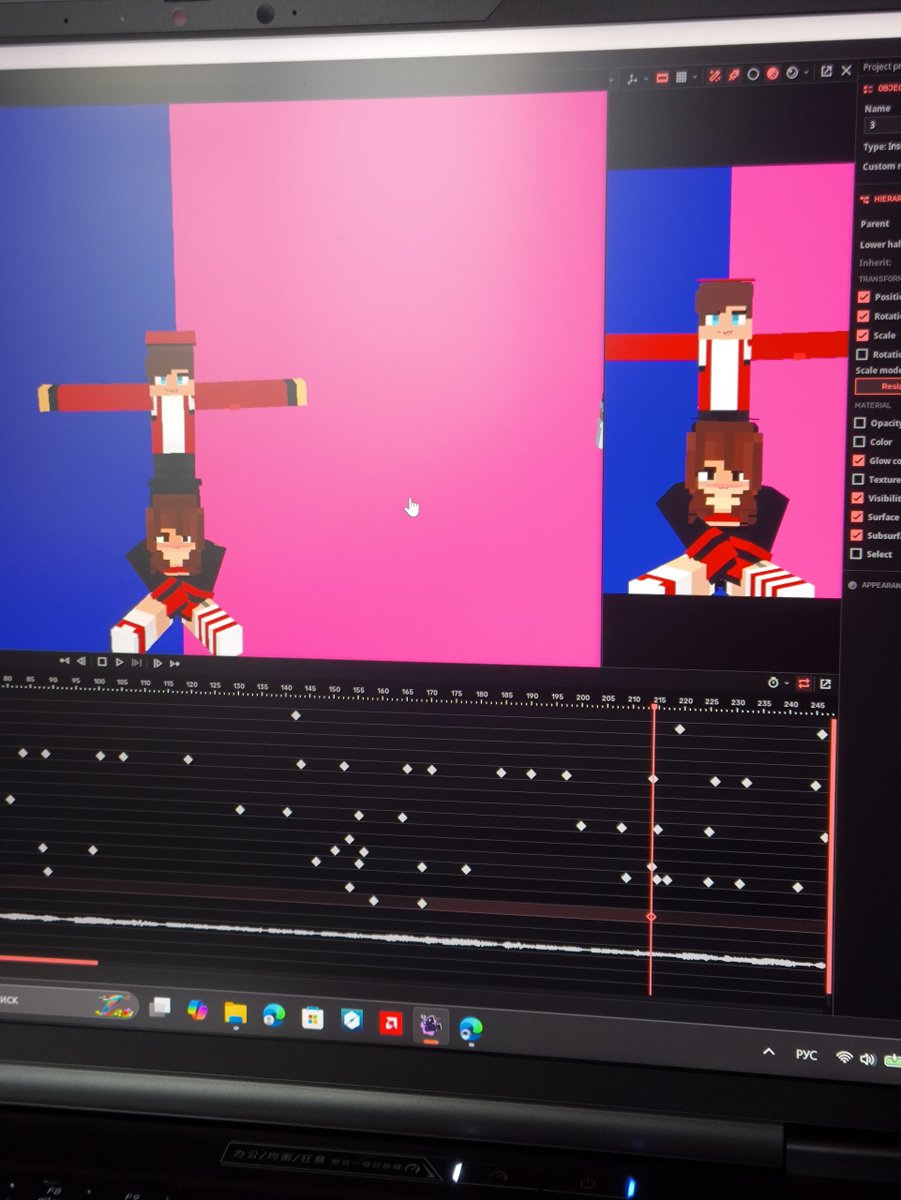Jump to the timeline end button
The width and height of the screenshot is (901, 1200).
(175, 664)
